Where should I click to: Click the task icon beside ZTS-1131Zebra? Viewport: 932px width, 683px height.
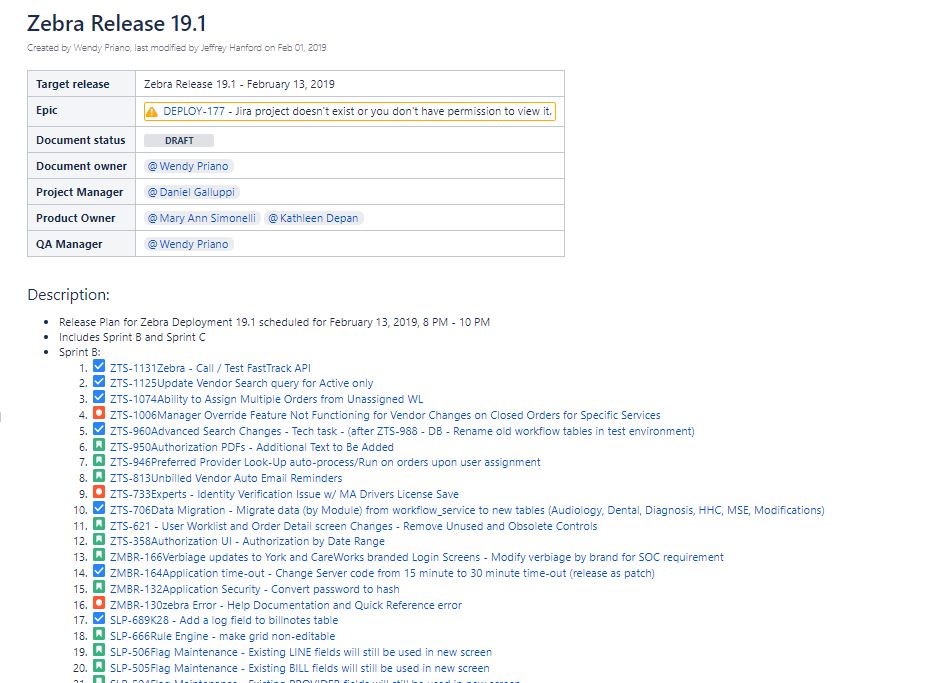click(99, 366)
